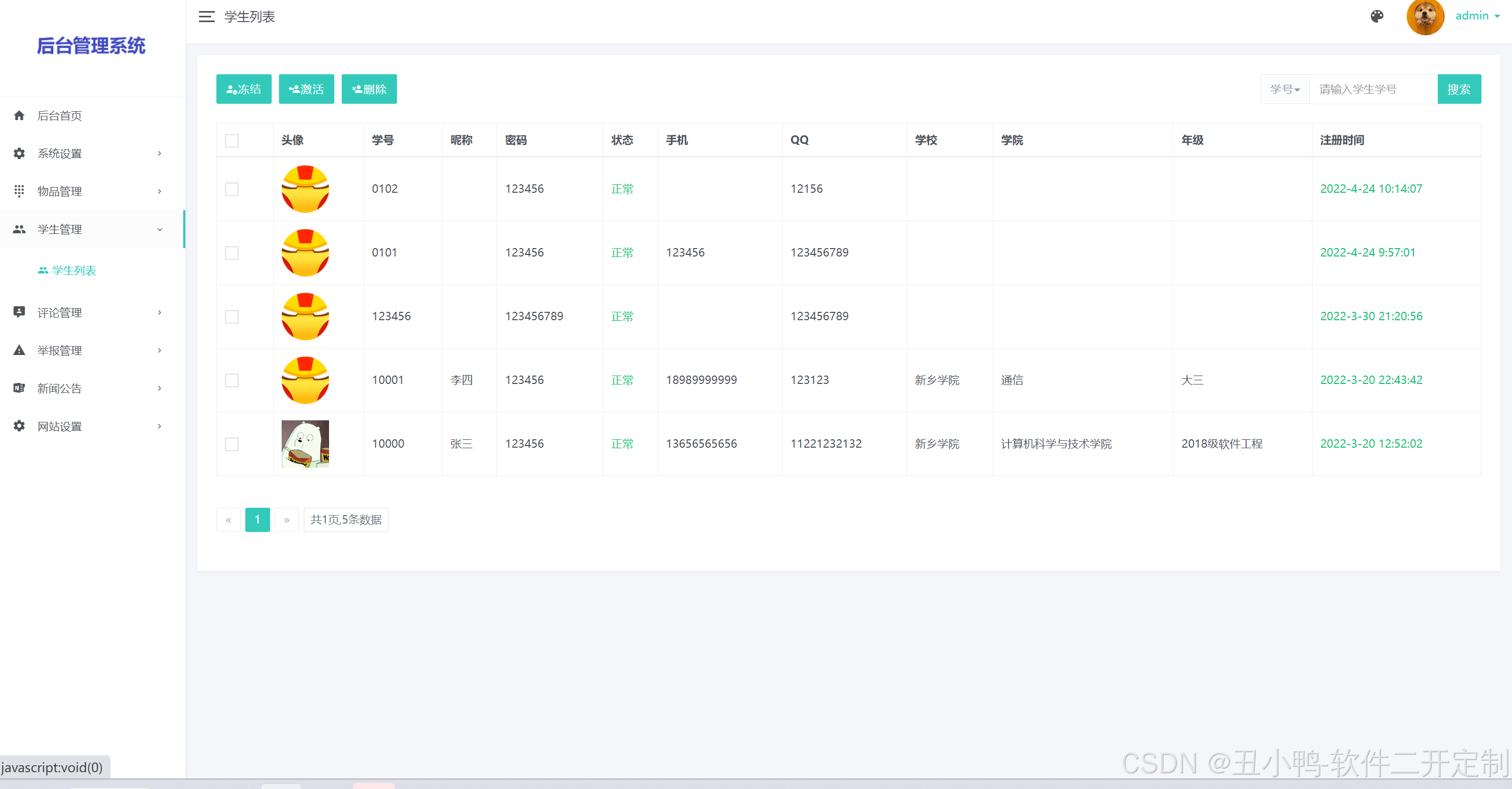
Task: Open the 学号 search-type dropdown
Action: (1284, 89)
